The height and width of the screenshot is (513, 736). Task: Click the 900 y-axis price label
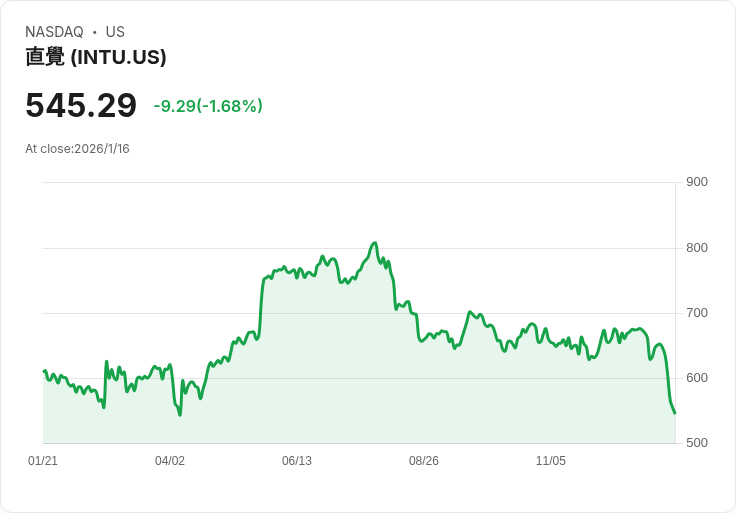pyautogui.click(x=697, y=182)
